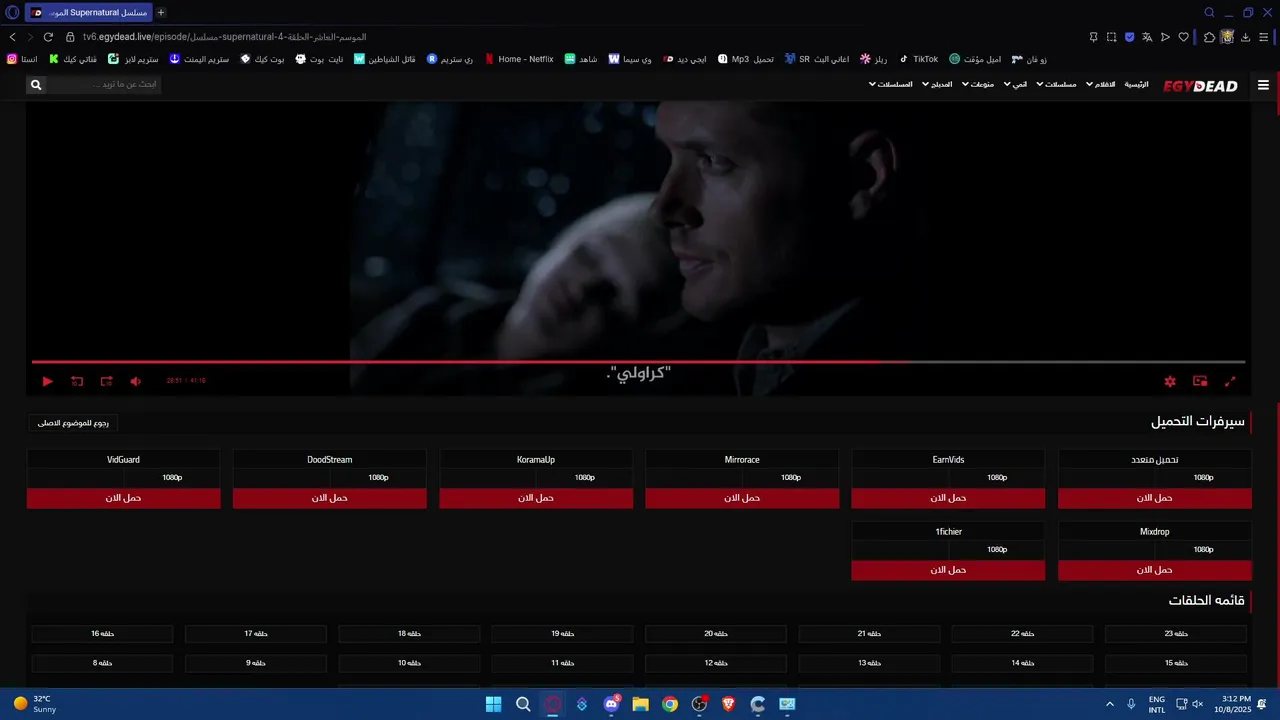Focus the site search input field
The width and height of the screenshot is (1280, 720).
point(103,85)
